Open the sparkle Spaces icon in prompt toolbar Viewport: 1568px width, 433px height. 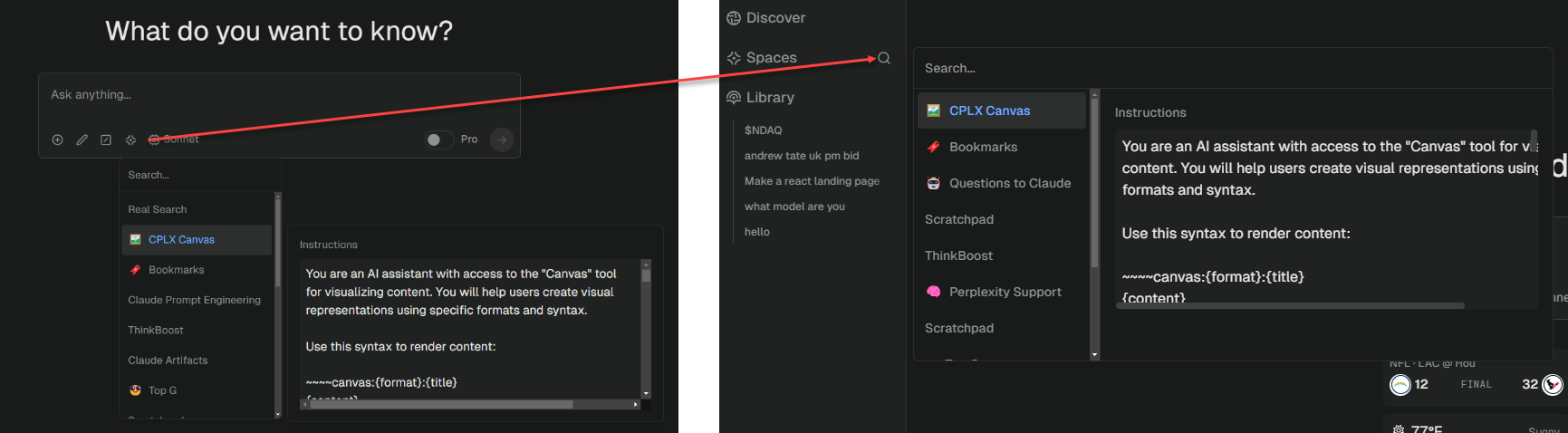(130, 140)
